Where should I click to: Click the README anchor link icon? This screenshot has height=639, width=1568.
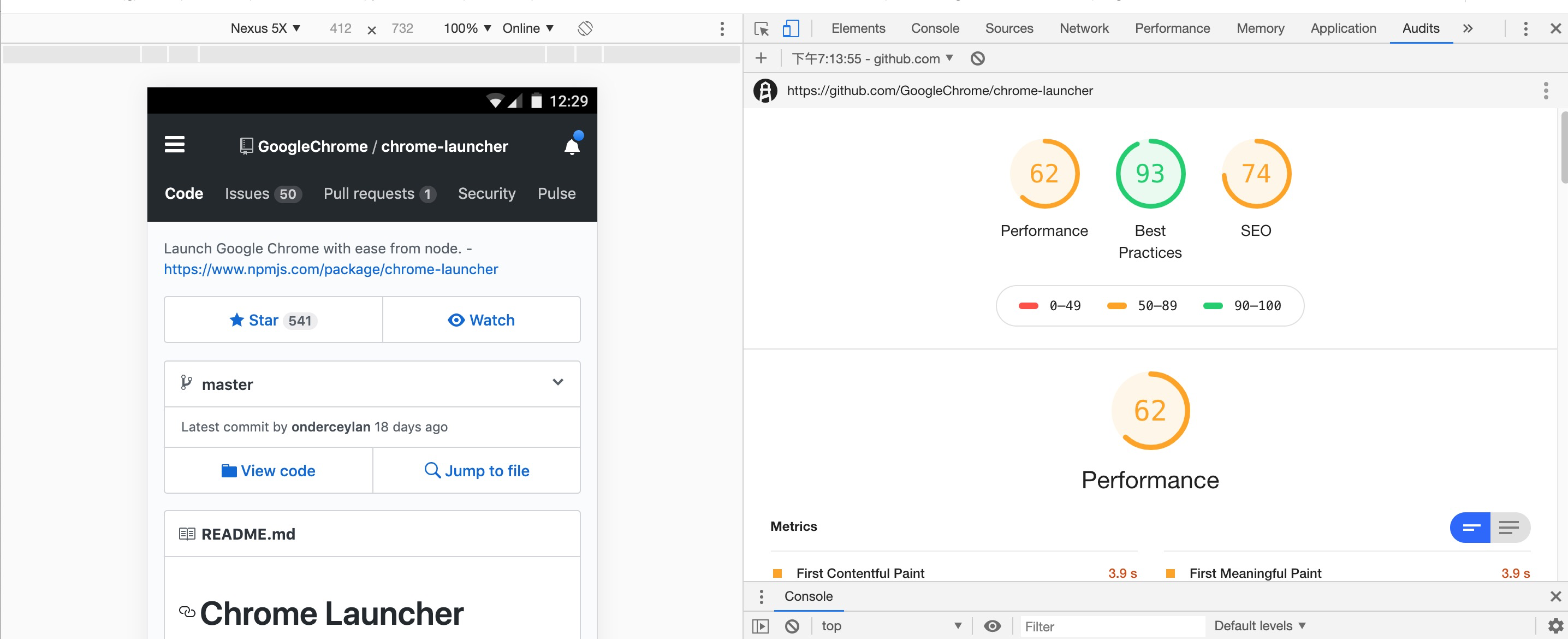click(x=187, y=611)
